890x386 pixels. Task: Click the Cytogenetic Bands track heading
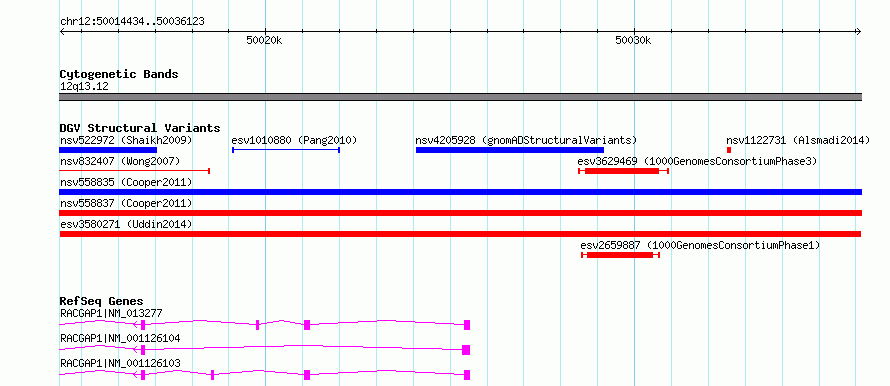pyautogui.click(x=119, y=74)
